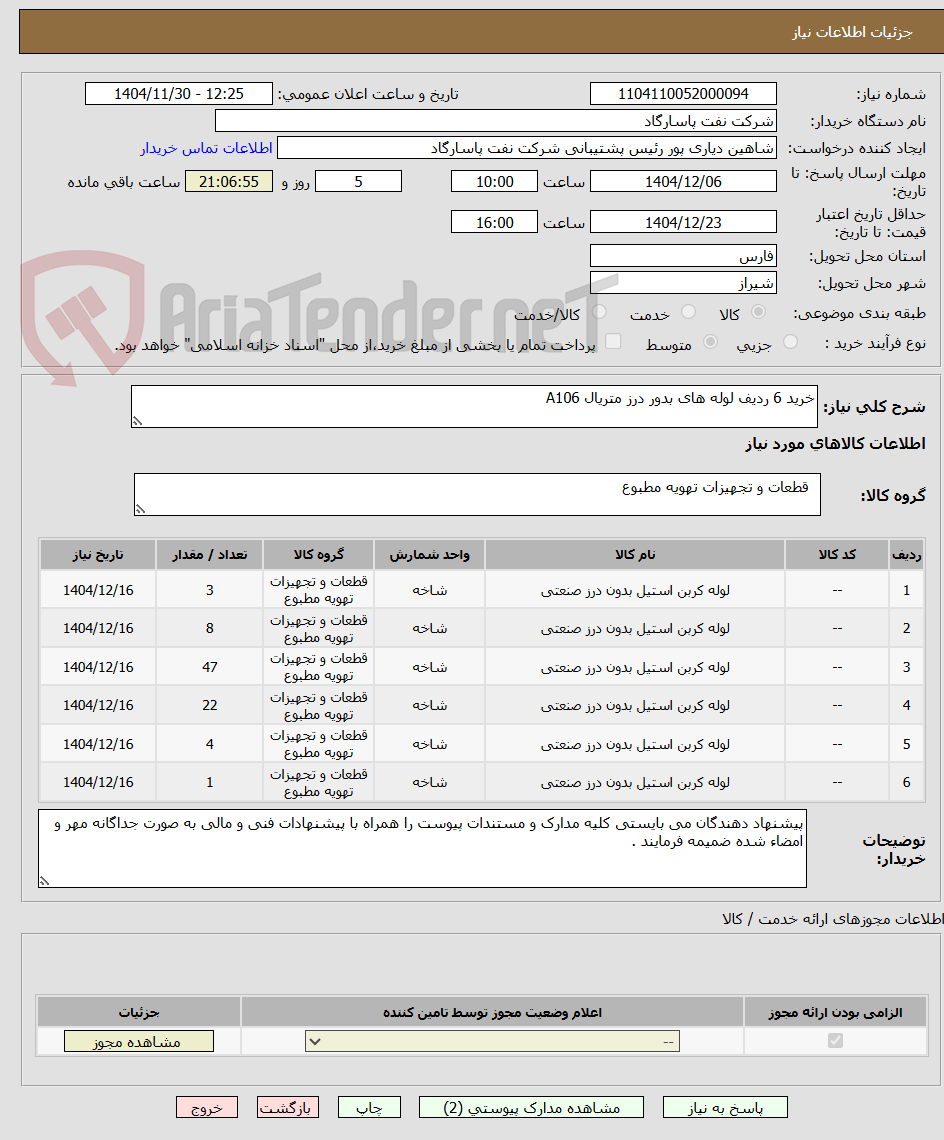Click the validity time field 16:00
This screenshot has height=1140, width=944.
(x=495, y=222)
